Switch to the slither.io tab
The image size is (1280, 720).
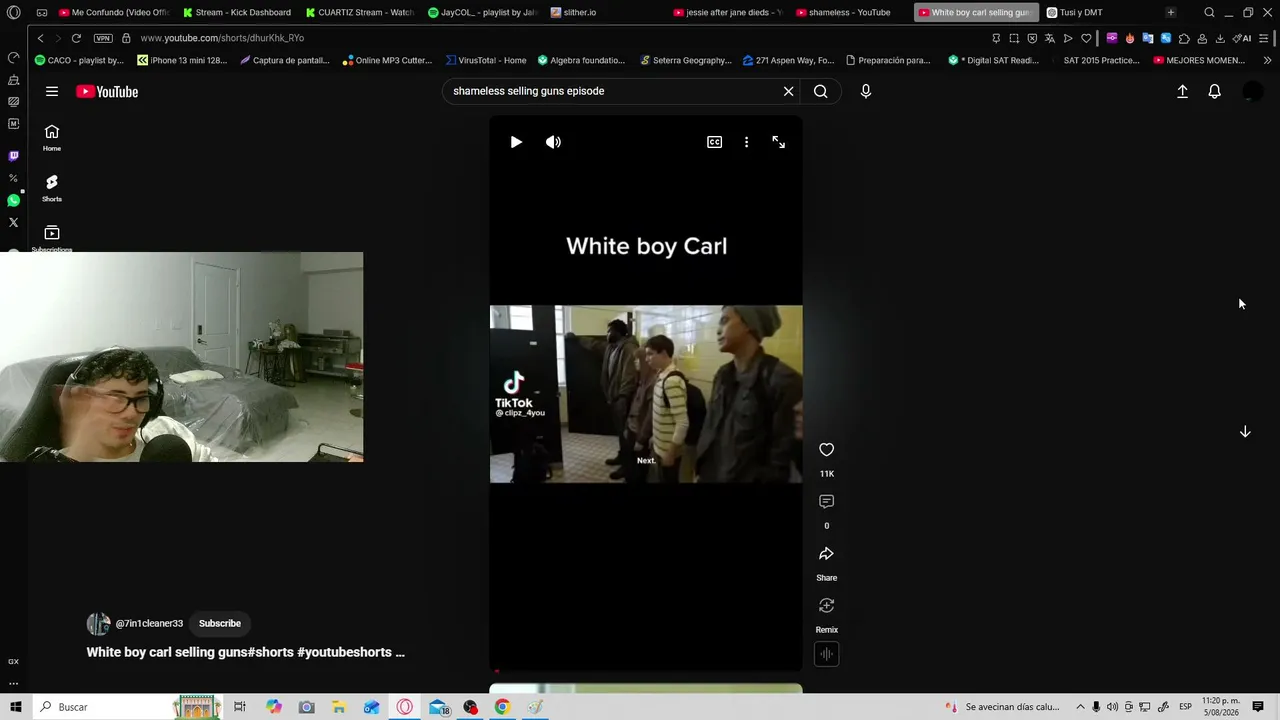coord(604,13)
